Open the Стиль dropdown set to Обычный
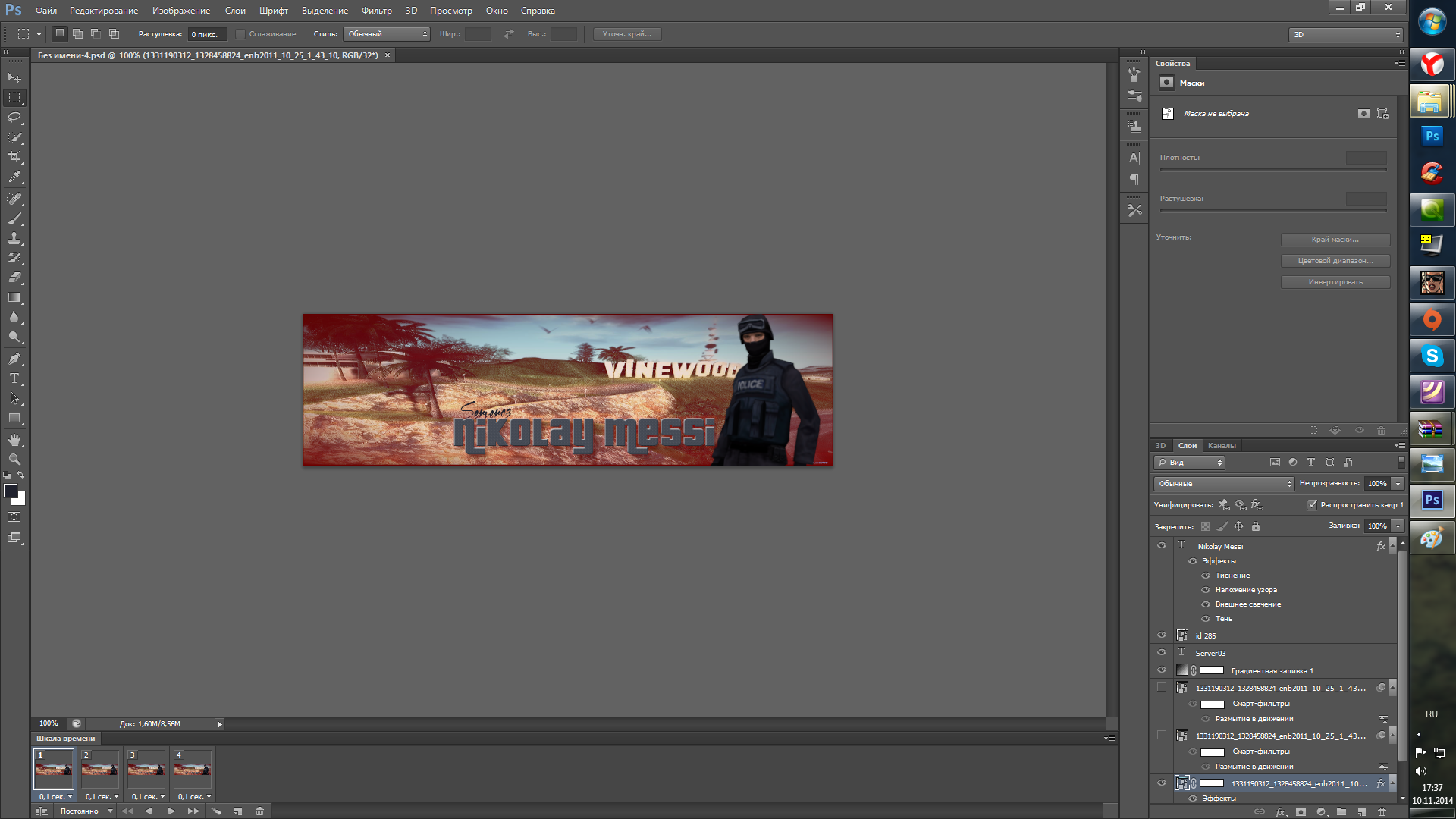1456x819 pixels. (x=387, y=34)
